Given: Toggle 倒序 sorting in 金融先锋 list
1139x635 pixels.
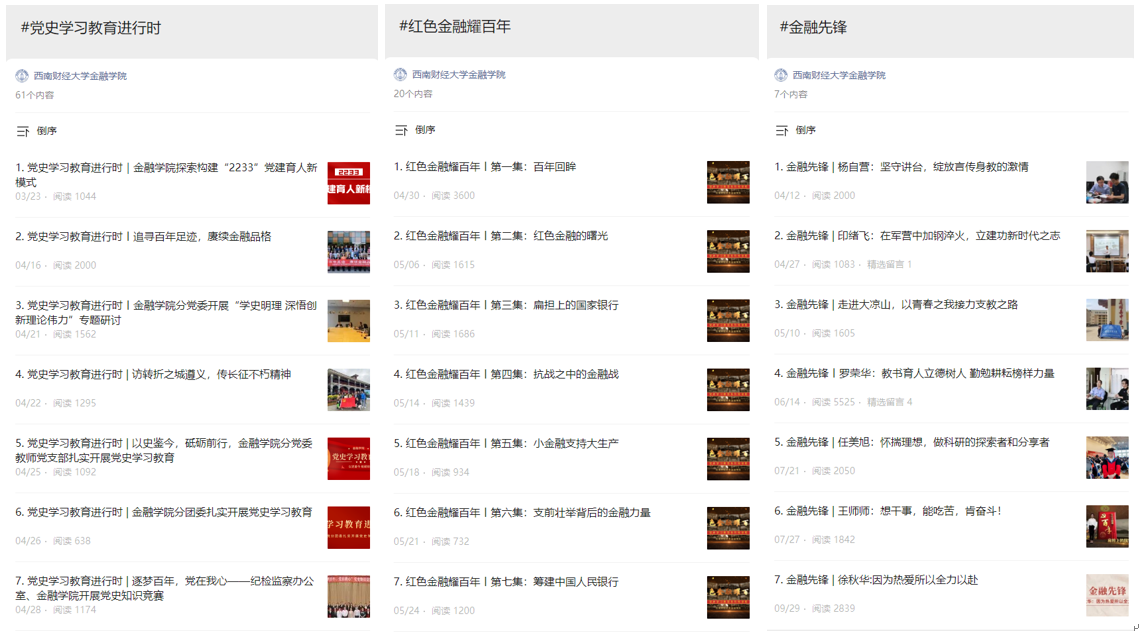Looking at the screenshot, I should point(806,130).
